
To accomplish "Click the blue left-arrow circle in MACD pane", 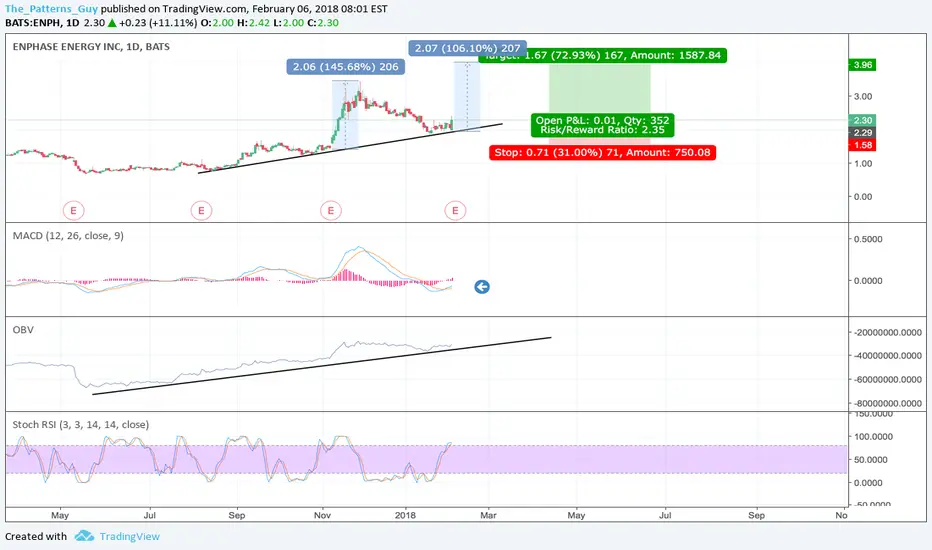I will pyautogui.click(x=482, y=287).
